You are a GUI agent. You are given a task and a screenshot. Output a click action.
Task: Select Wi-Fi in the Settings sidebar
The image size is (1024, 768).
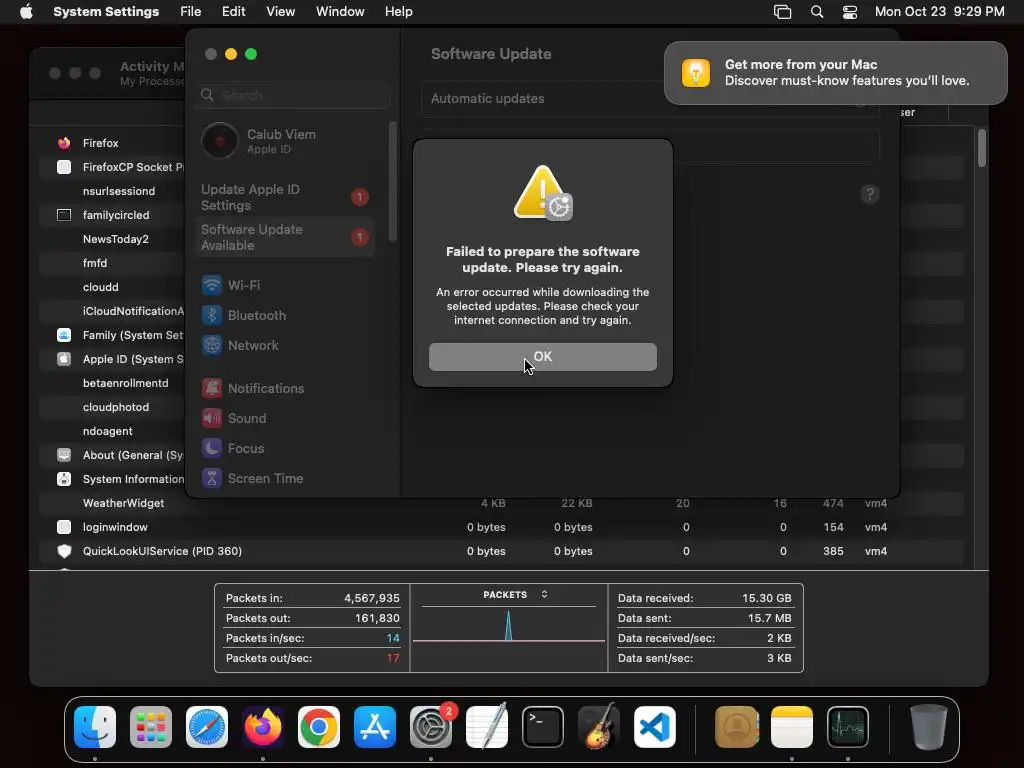click(x=285, y=285)
